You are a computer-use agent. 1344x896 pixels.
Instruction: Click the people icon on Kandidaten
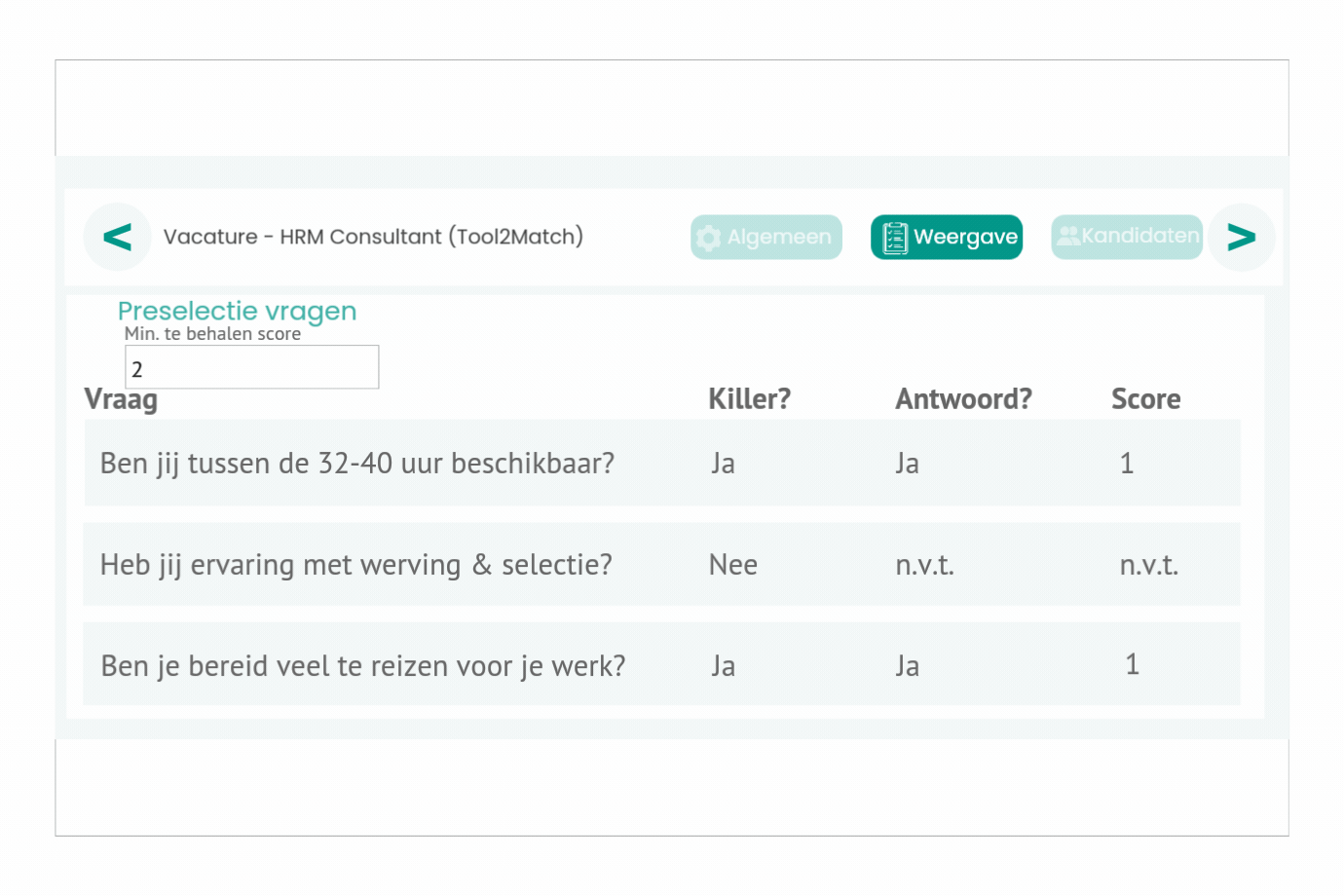click(1068, 236)
